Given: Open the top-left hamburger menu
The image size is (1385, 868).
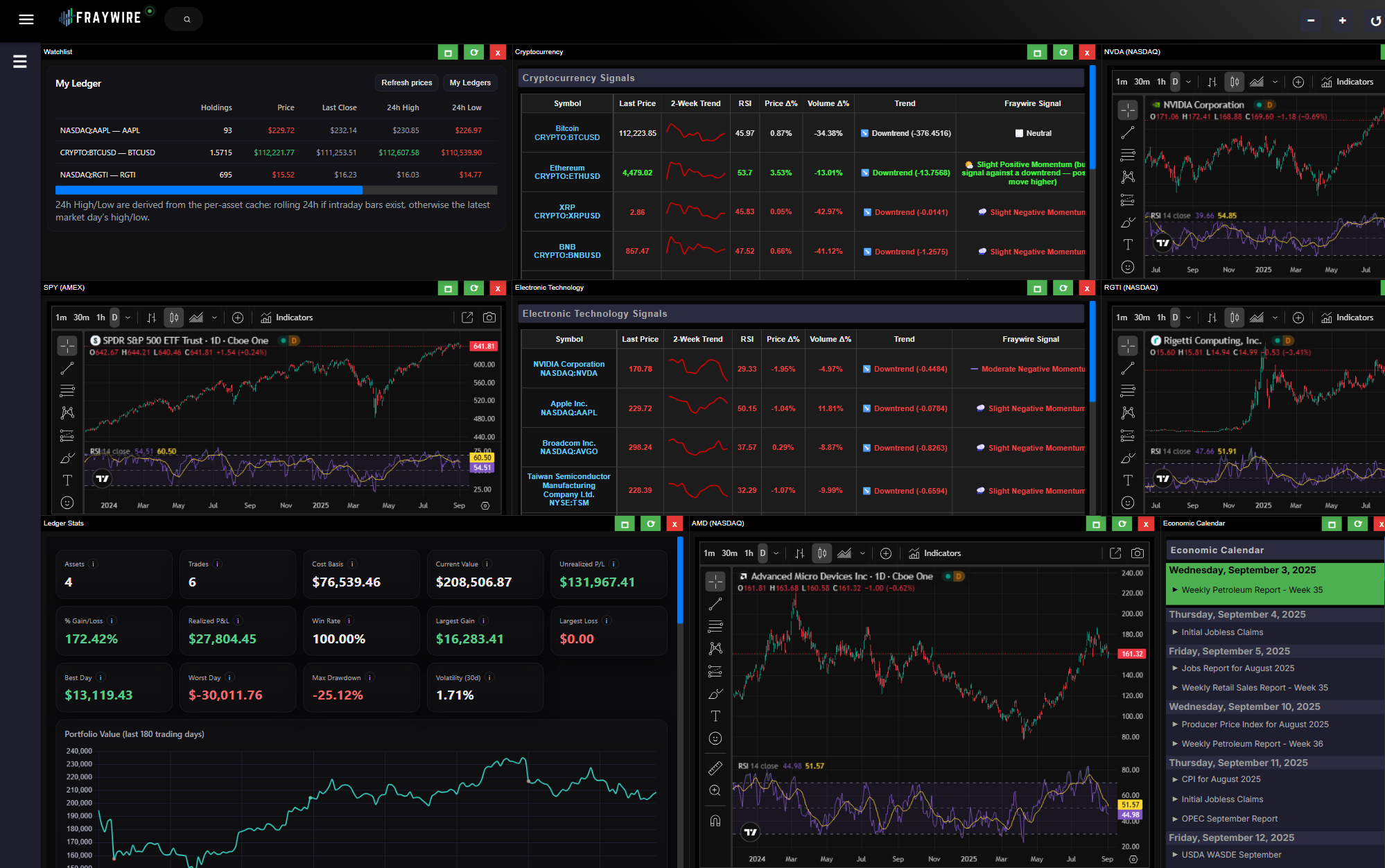Looking at the screenshot, I should click(26, 19).
